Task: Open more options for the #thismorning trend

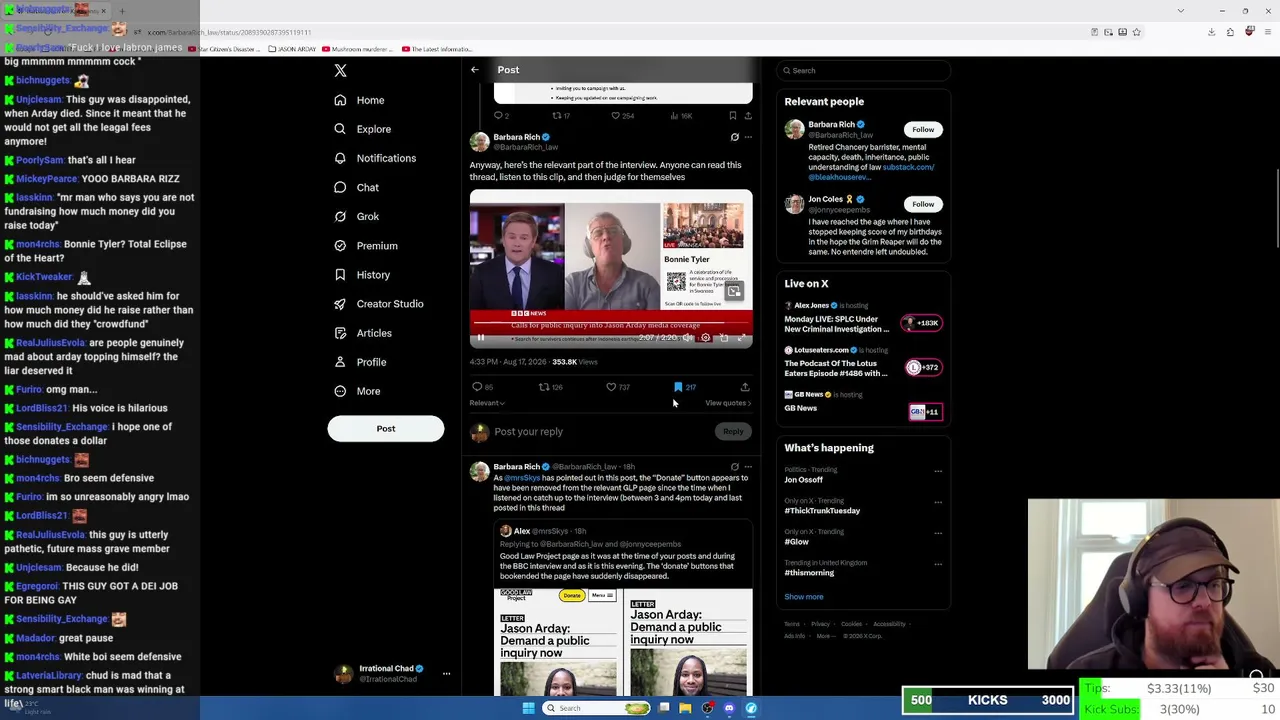Action: [938, 564]
